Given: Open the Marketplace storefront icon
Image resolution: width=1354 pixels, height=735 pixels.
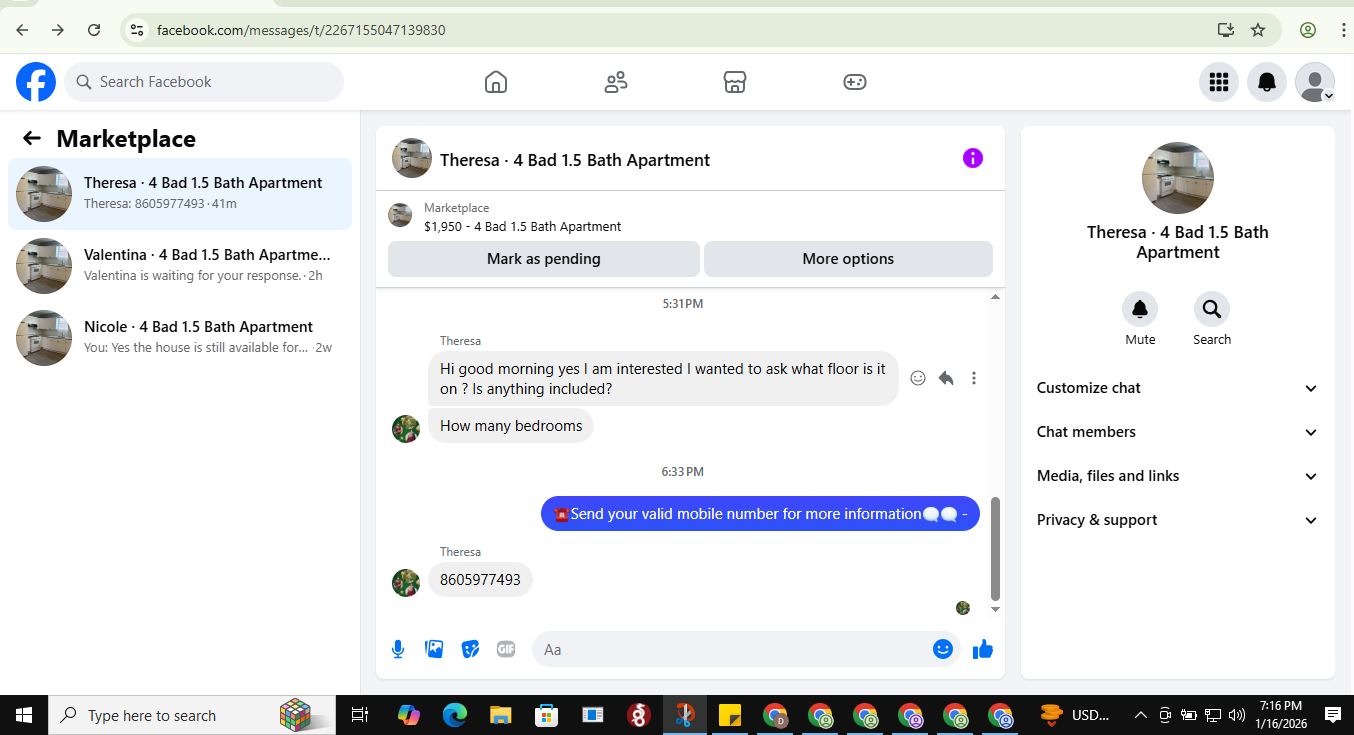Looking at the screenshot, I should [735, 82].
